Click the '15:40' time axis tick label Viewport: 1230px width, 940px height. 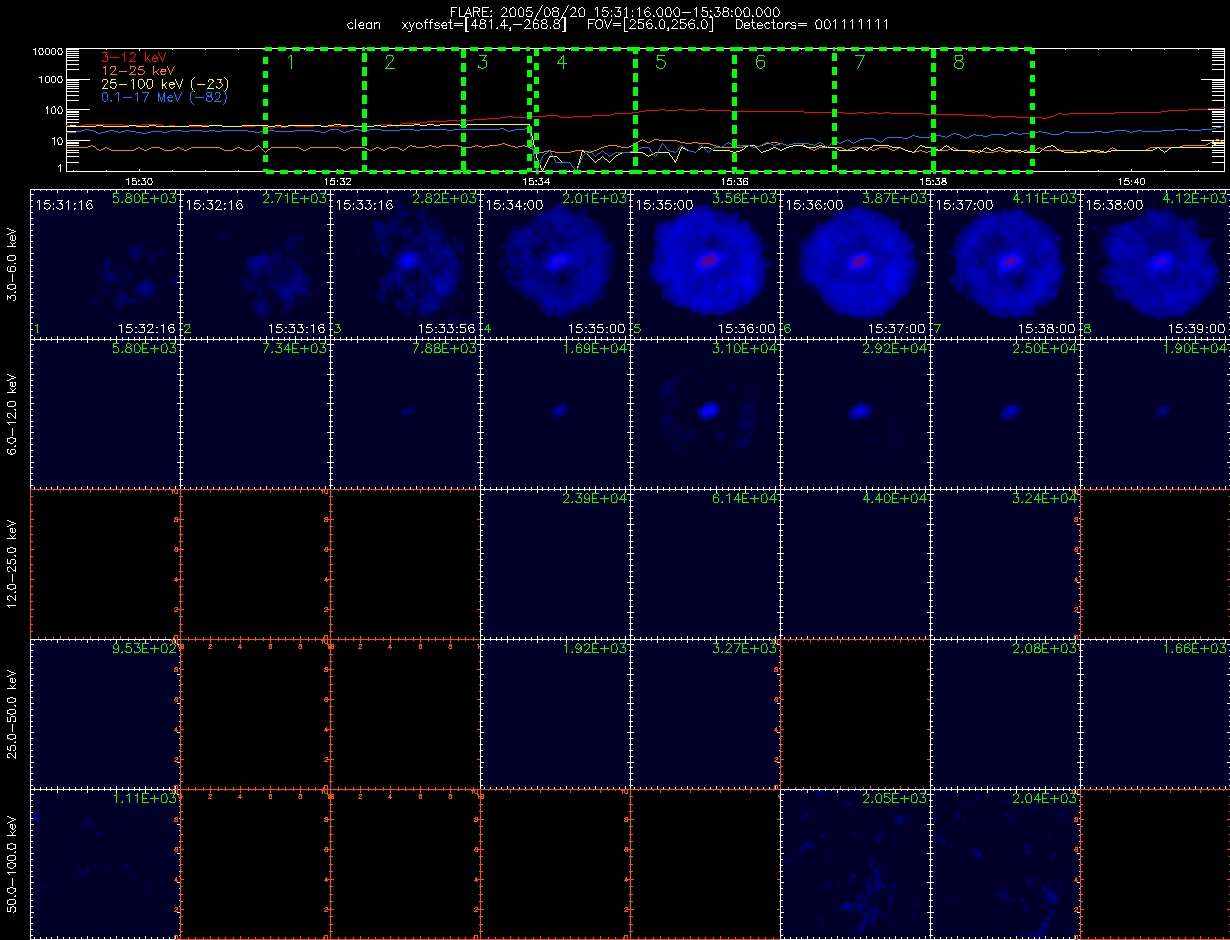pyautogui.click(x=1132, y=181)
